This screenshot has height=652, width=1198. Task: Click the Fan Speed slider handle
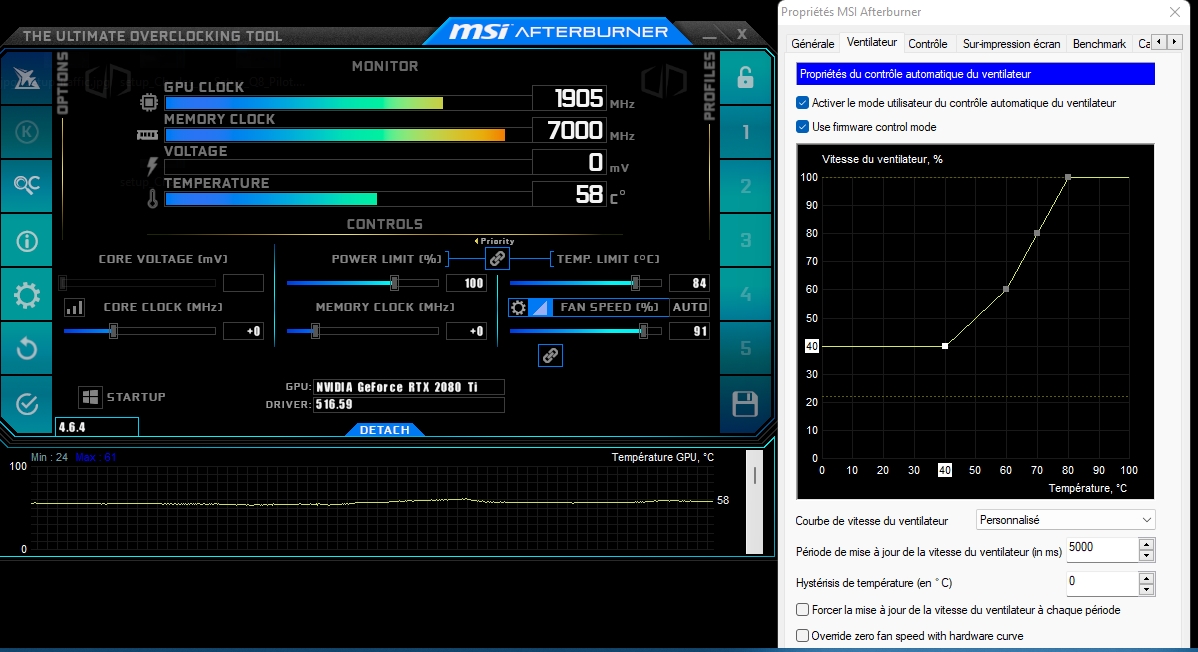(643, 331)
